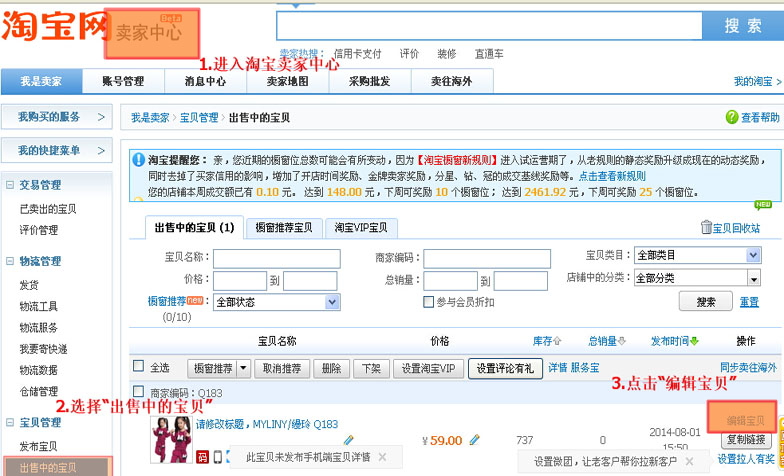
Task: Select the 出售中的宝贝 (1) tab
Action: pyautogui.click(x=194, y=228)
